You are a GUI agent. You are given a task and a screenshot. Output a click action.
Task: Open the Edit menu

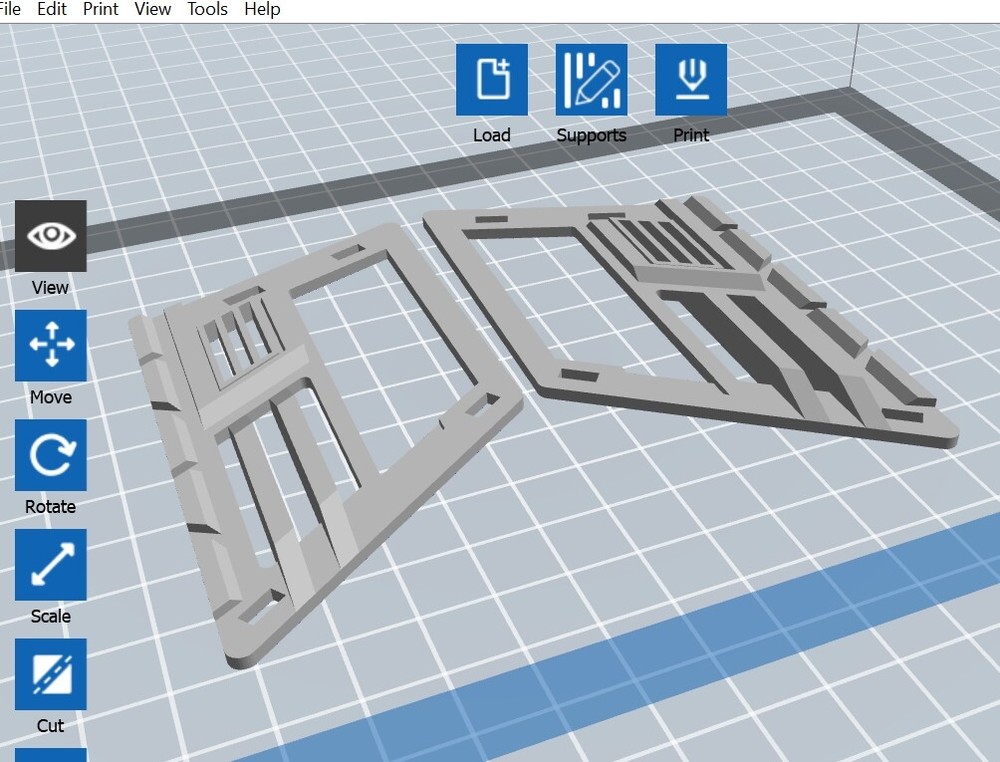click(x=52, y=10)
